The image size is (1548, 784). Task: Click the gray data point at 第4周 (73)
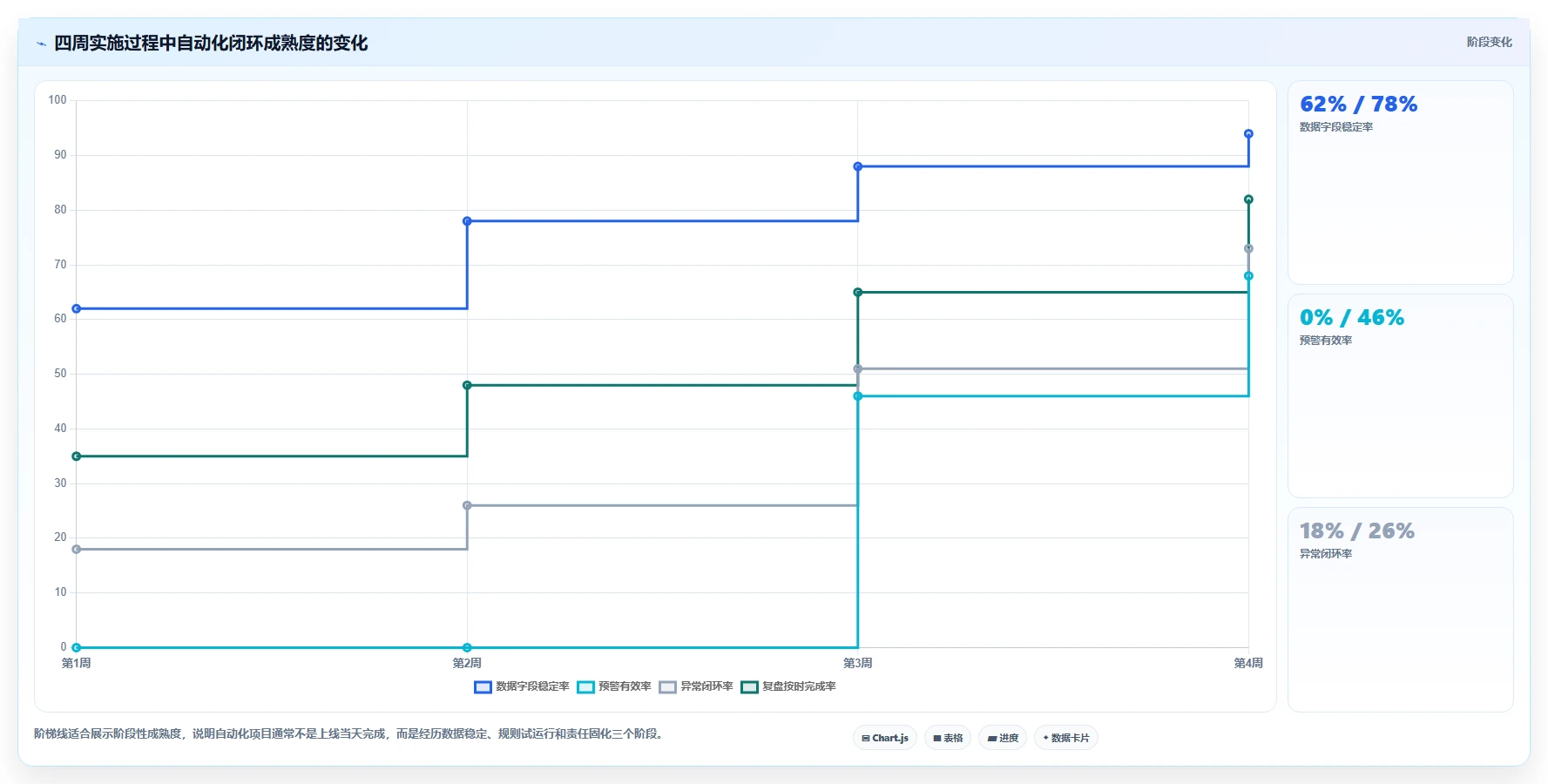click(1248, 249)
